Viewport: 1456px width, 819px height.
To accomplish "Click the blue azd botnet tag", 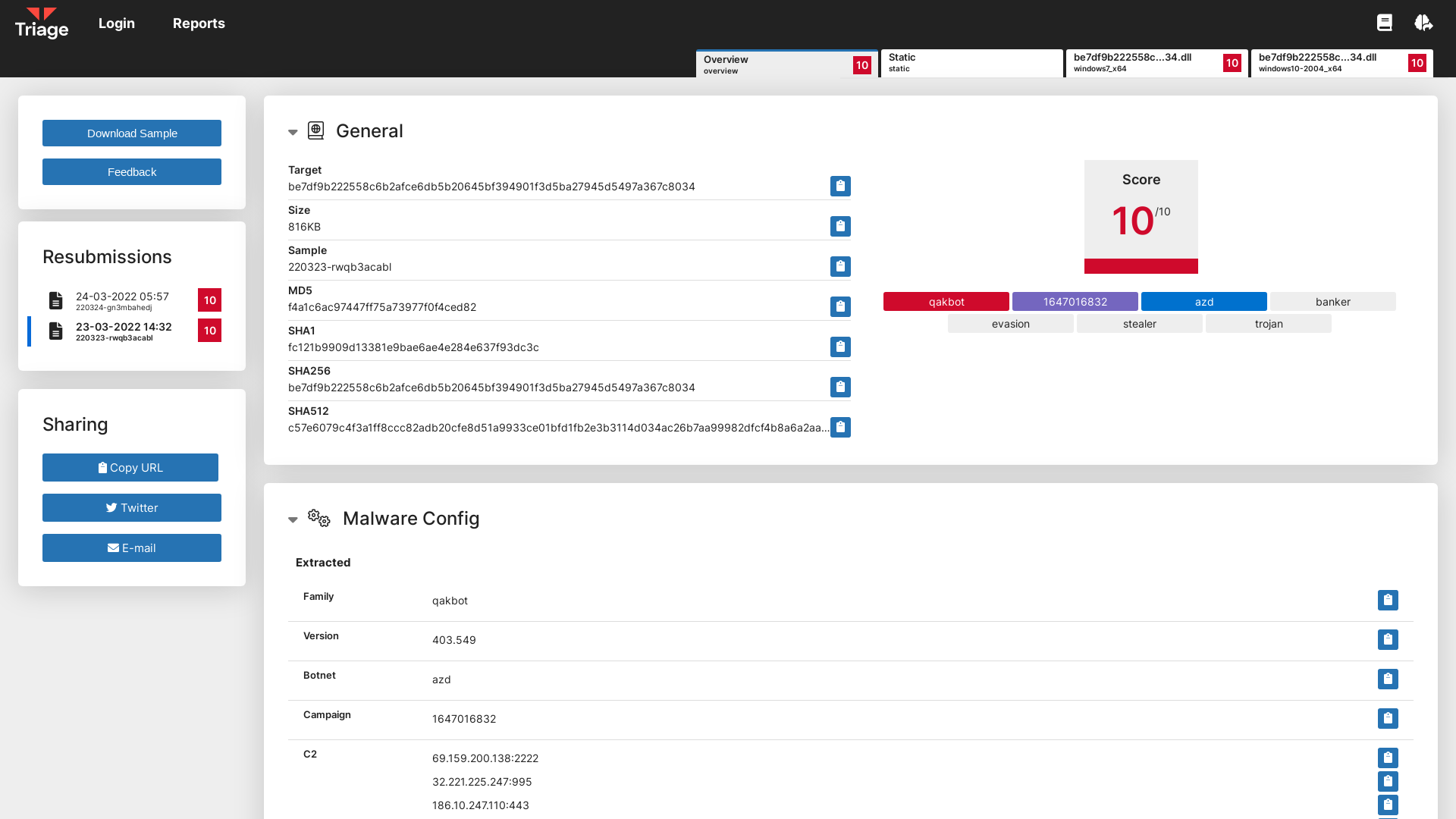I will [x=1204, y=302].
